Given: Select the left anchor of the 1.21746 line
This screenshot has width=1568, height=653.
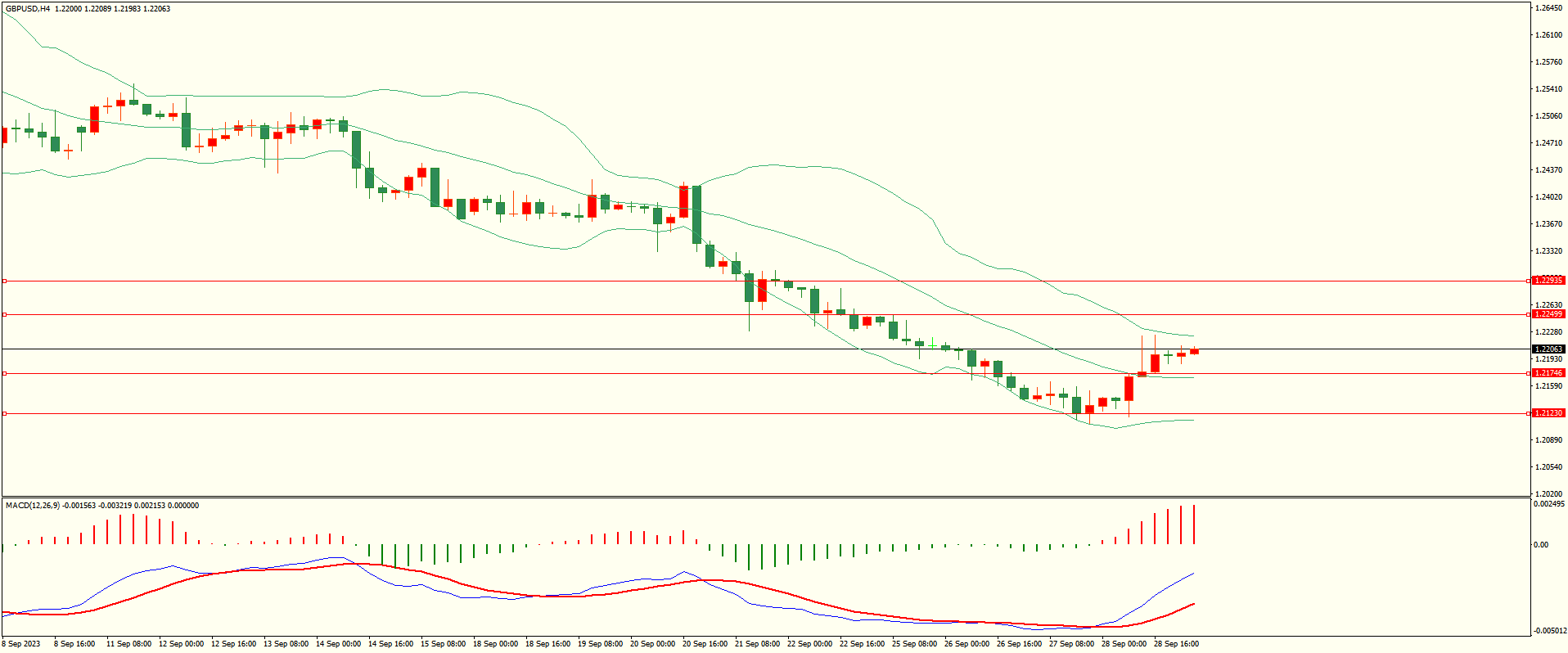Looking at the screenshot, I should tap(4, 373).
